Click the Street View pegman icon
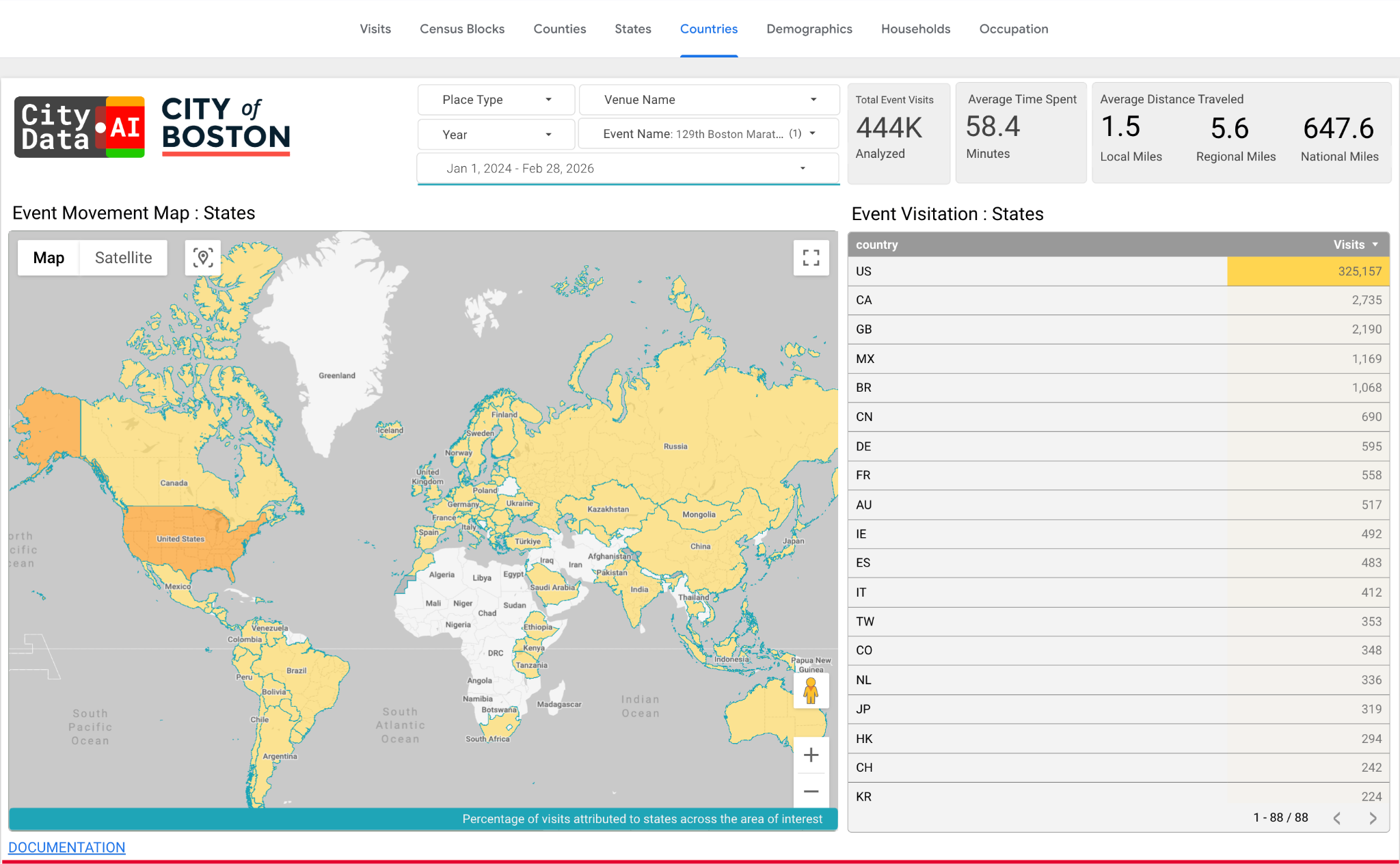Screen dimensions: 1400x864 [811, 691]
